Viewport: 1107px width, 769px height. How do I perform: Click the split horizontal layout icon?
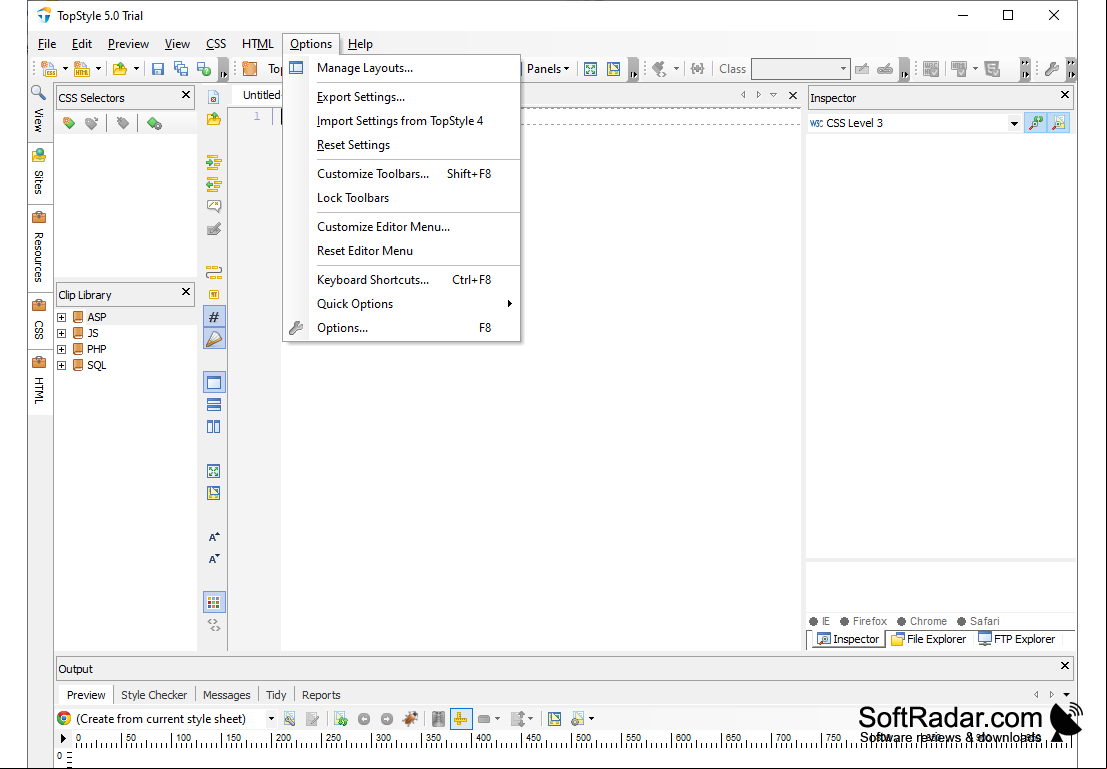coord(214,405)
